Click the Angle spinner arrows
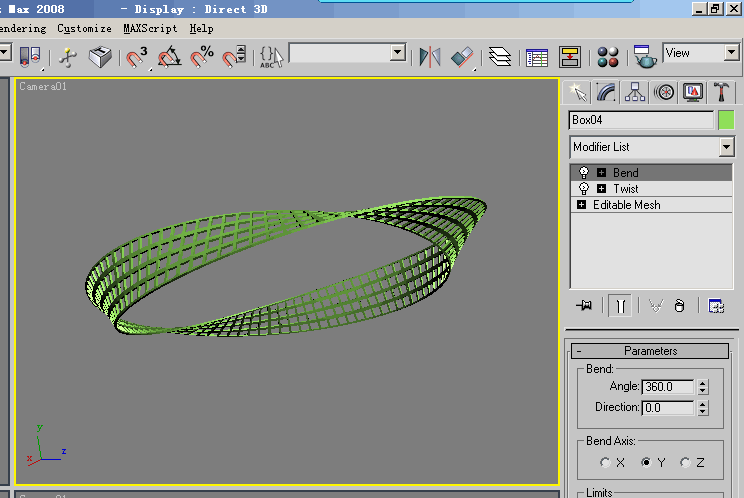This screenshot has width=744, height=498. [703, 387]
